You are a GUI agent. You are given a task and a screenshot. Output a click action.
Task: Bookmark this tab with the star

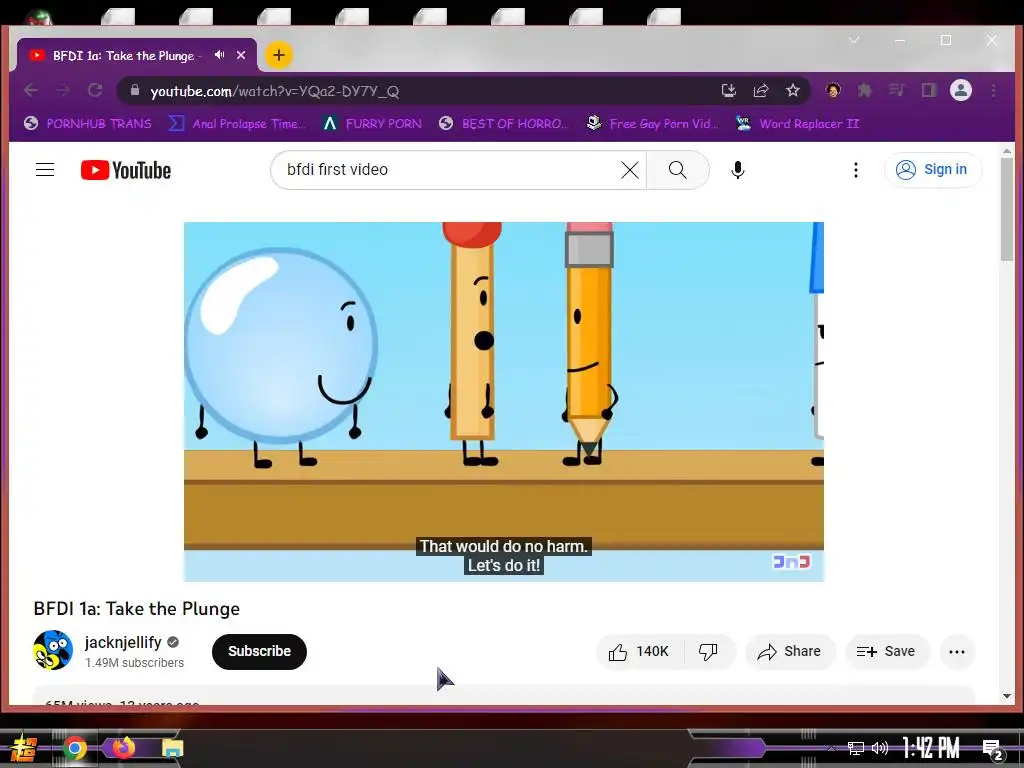[793, 90]
